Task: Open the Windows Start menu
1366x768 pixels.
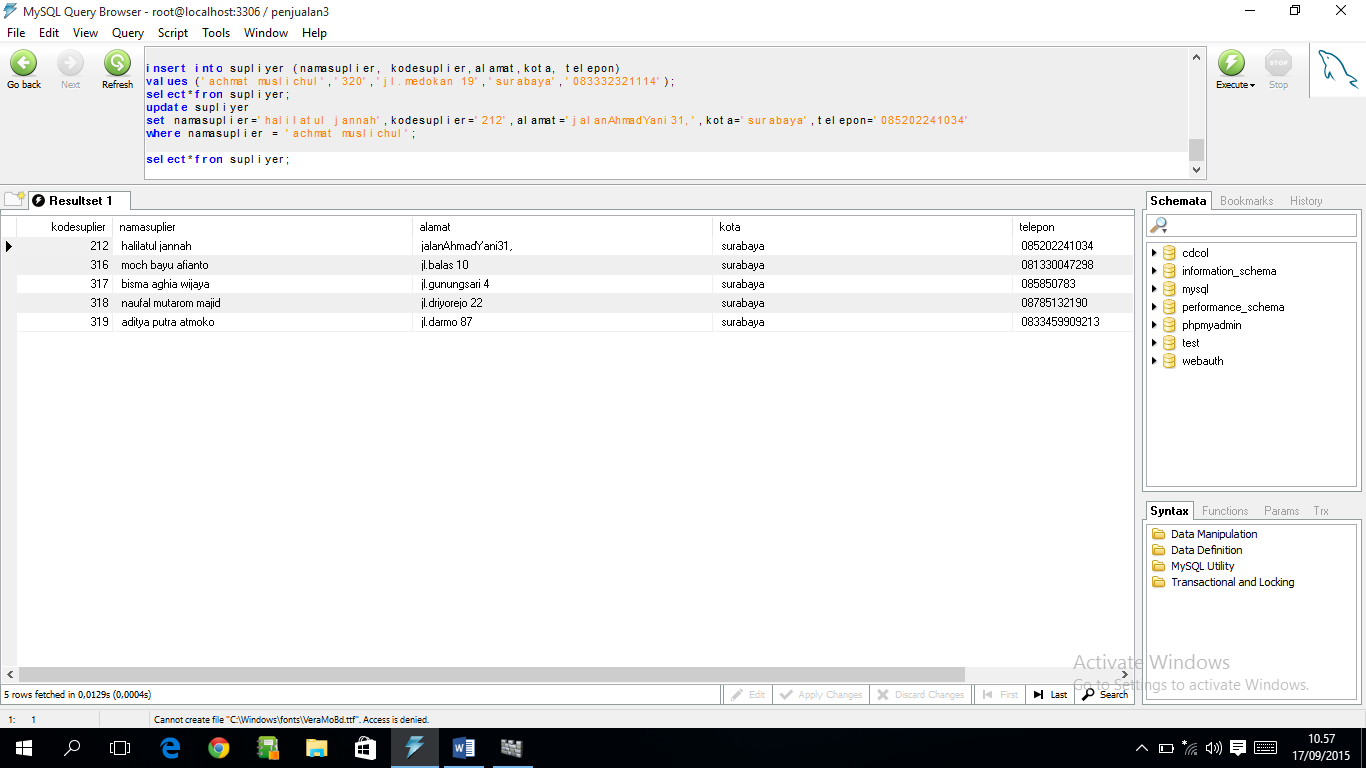Action: point(23,747)
